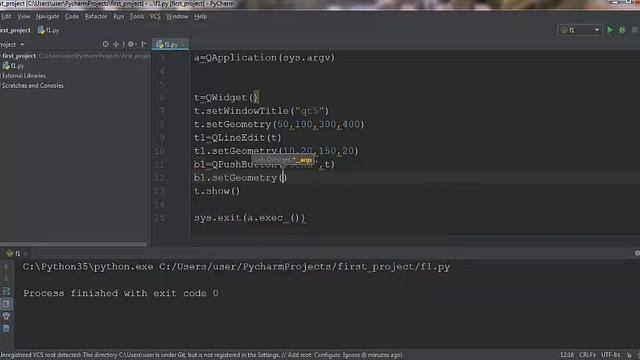
Task: Open the Edit menu
Action: [x=6, y=16]
